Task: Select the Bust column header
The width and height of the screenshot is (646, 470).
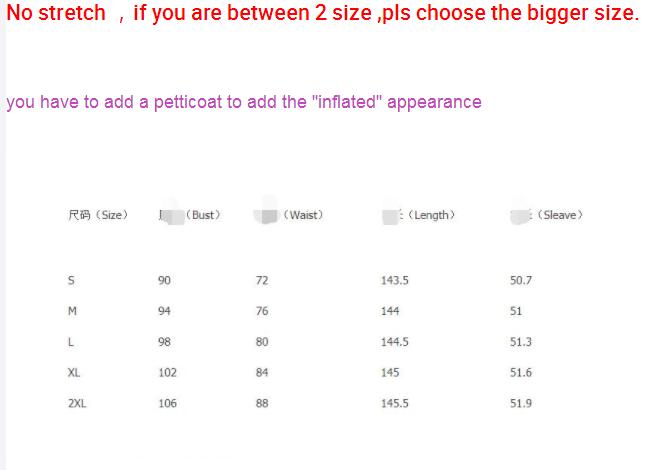Action: (190, 215)
